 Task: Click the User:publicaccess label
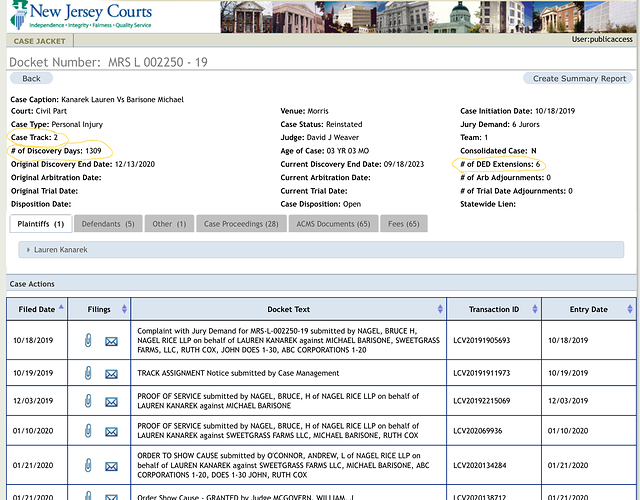(x=602, y=39)
